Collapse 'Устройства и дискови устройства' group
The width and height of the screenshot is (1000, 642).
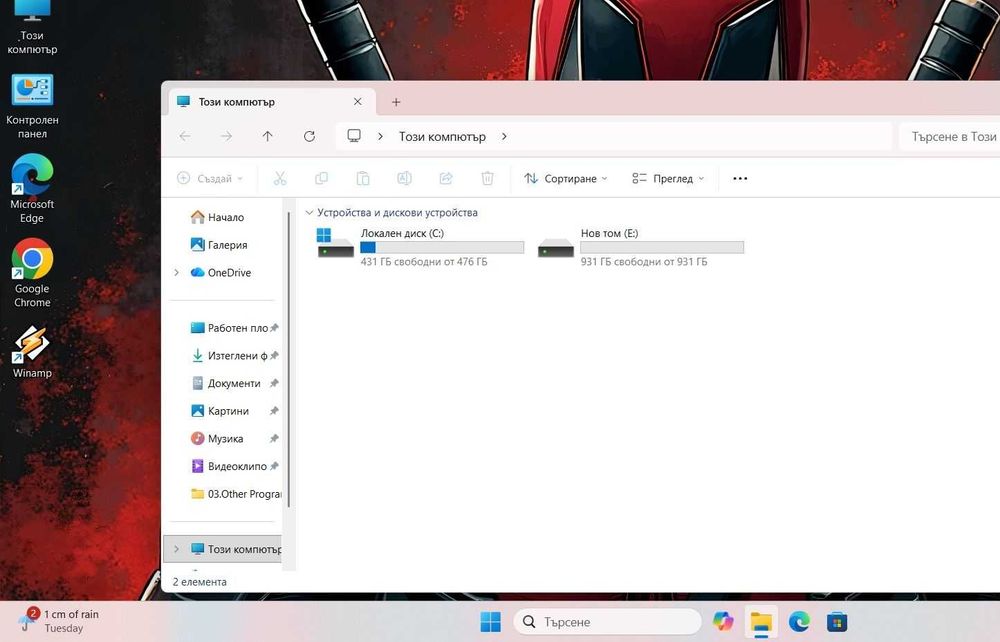click(309, 212)
